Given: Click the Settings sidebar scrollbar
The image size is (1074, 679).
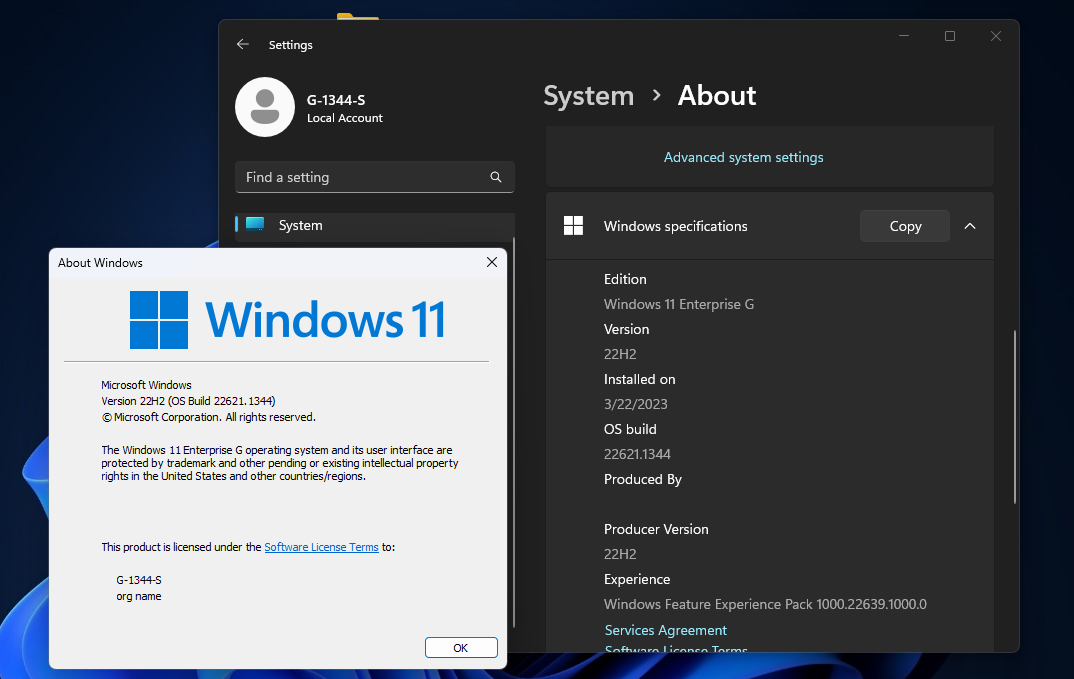Looking at the screenshot, I should click(x=514, y=432).
